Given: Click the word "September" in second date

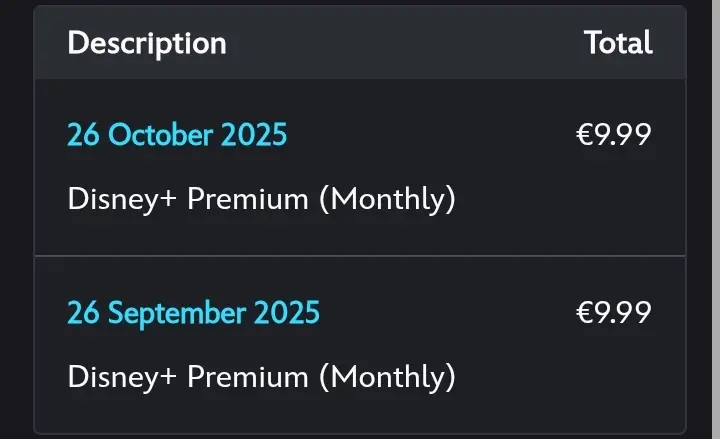Looking at the screenshot, I should pyautogui.click(x=177, y=314).
